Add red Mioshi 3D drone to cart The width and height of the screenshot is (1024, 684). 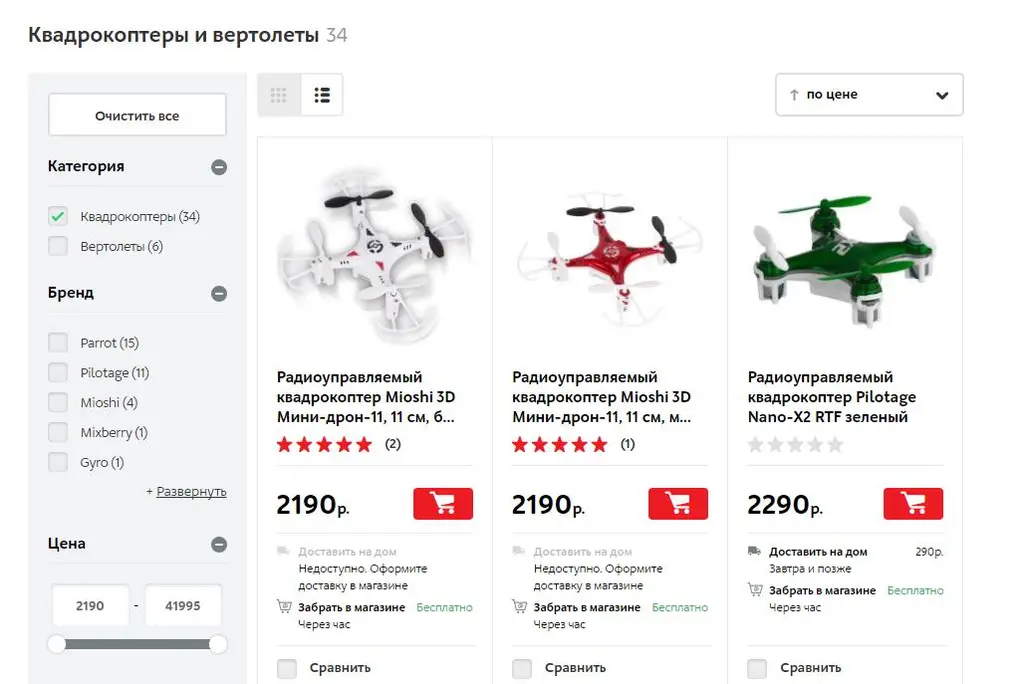point(678,504)
